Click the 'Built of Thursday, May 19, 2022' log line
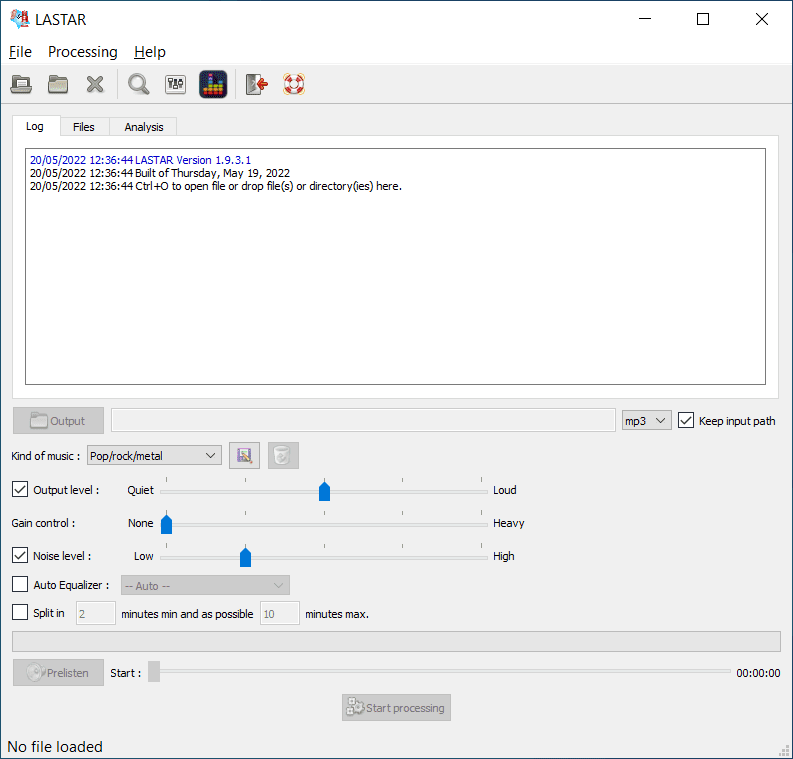 pos(160,173)
